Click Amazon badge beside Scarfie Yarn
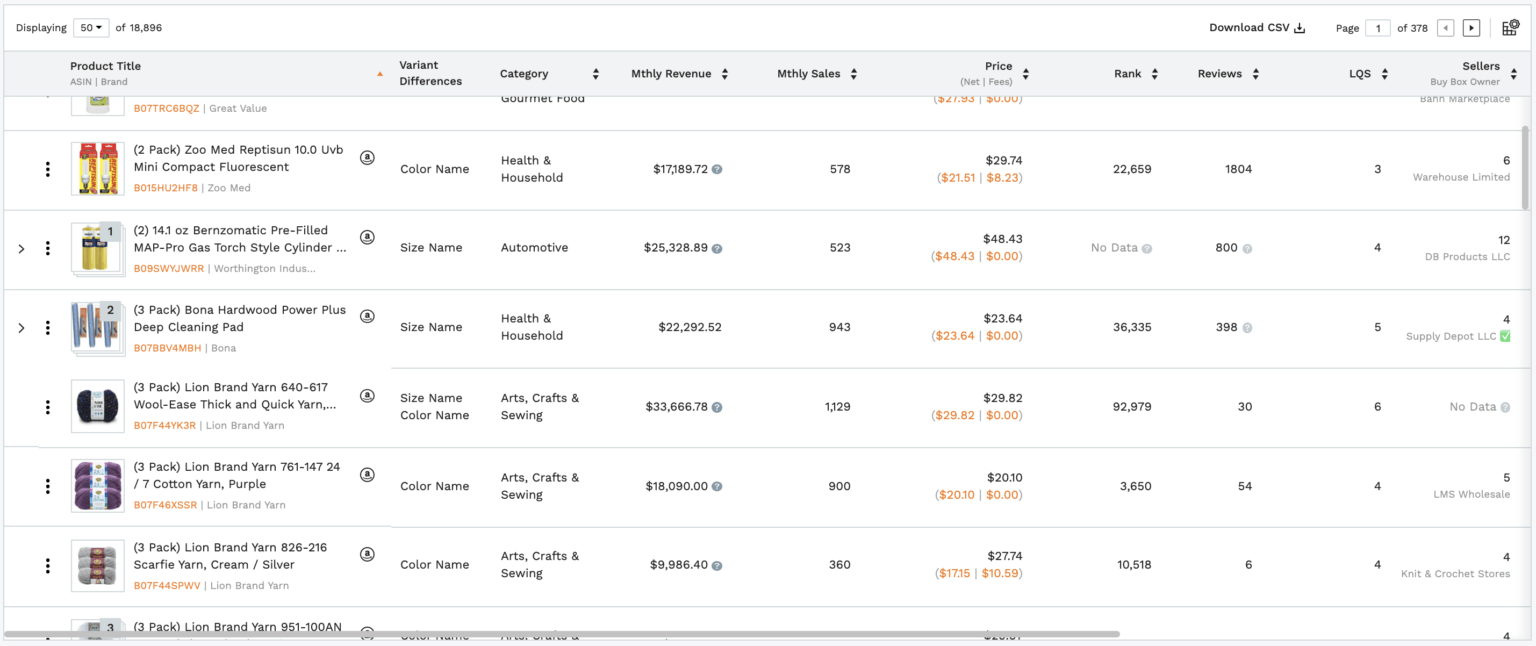Screen dimensions: 1536x646 367,554
